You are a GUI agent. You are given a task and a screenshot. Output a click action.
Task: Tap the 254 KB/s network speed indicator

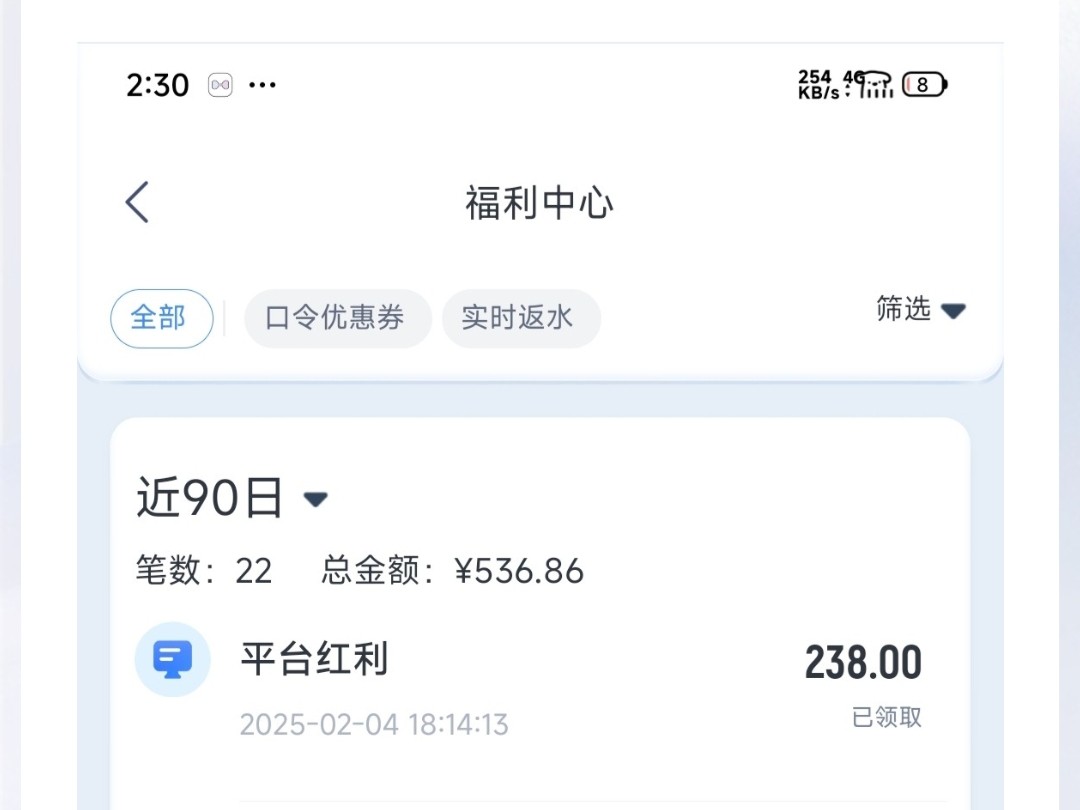coord(816,84)
